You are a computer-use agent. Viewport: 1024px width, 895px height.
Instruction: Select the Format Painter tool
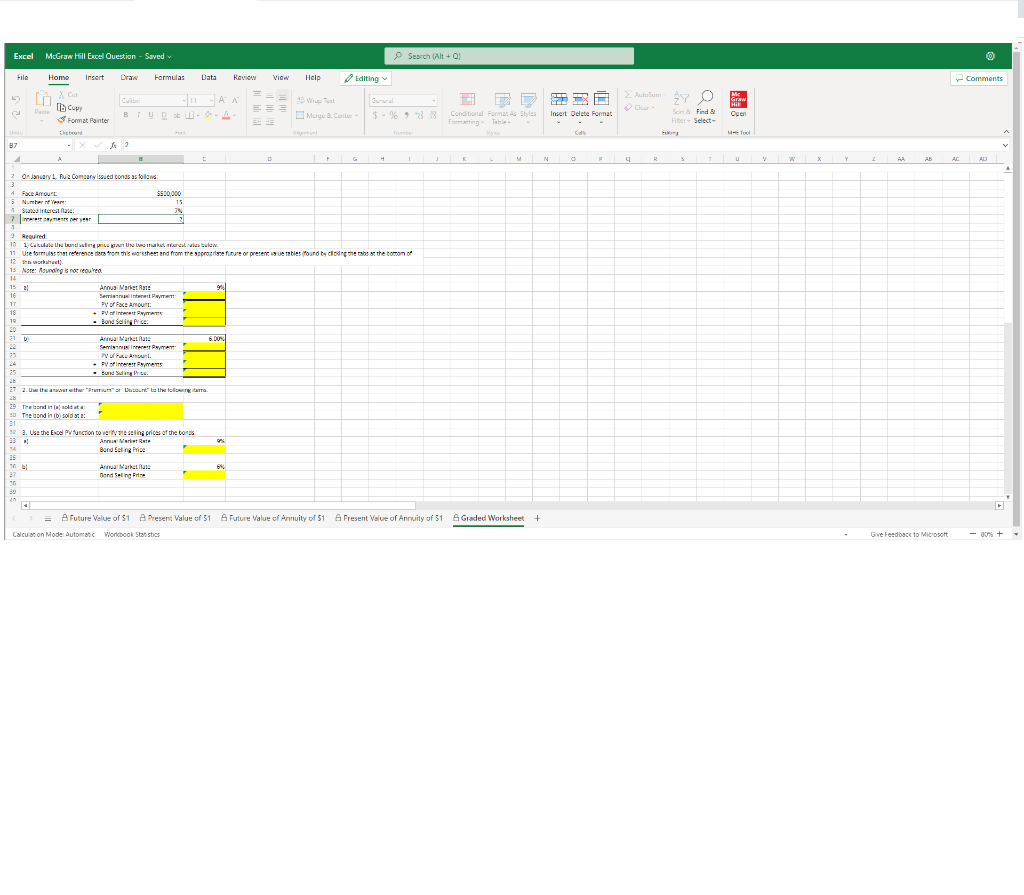pos(85,121)
